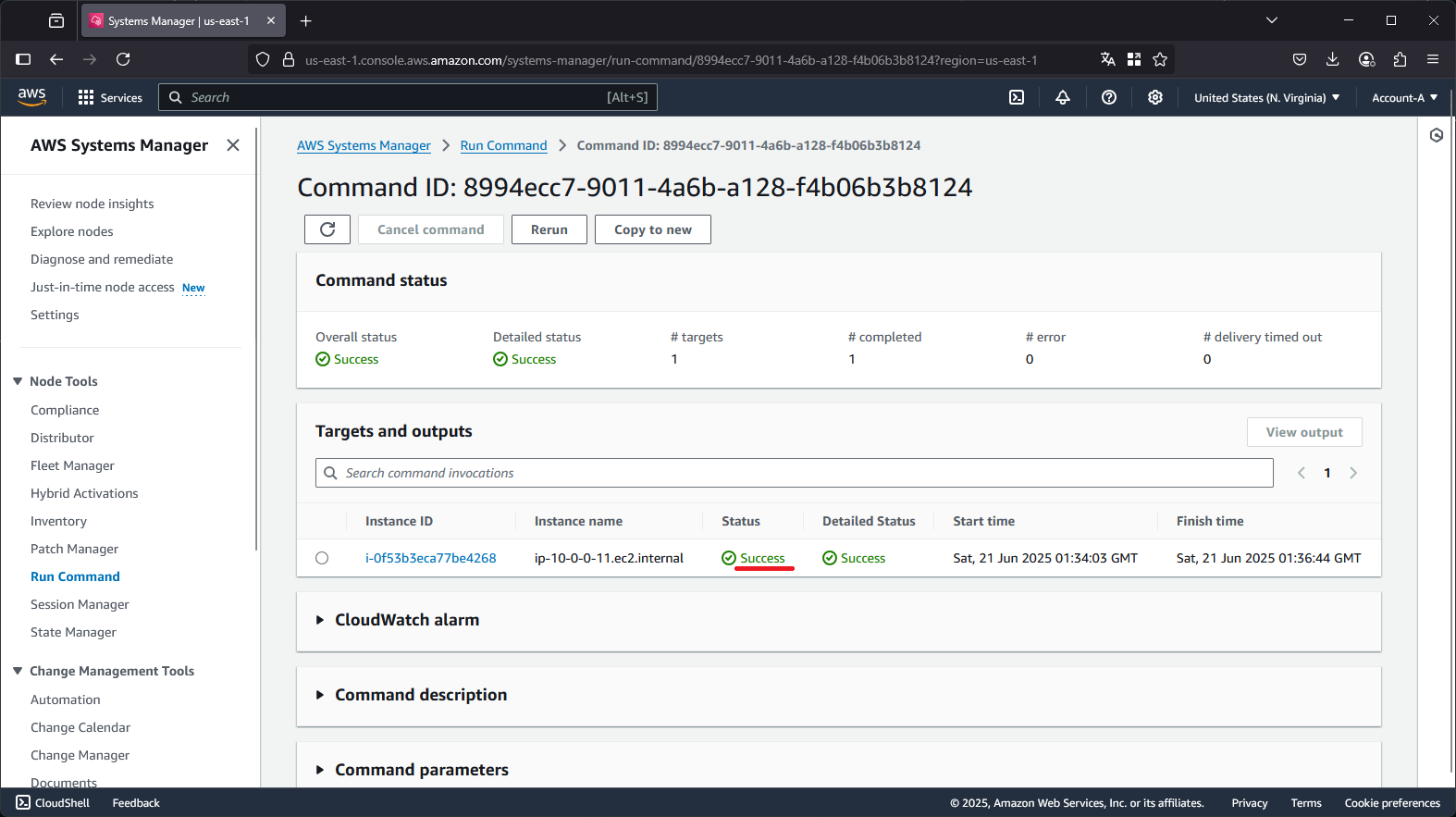1456x817 pixels.
Task: Click the Rerun button
Action: pos(549,229)
